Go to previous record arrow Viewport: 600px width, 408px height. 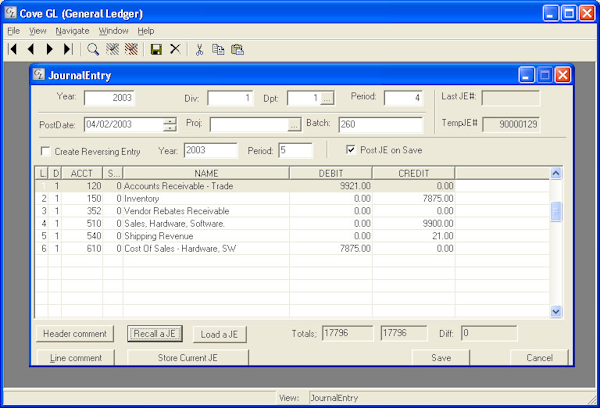tap(31, 49)
